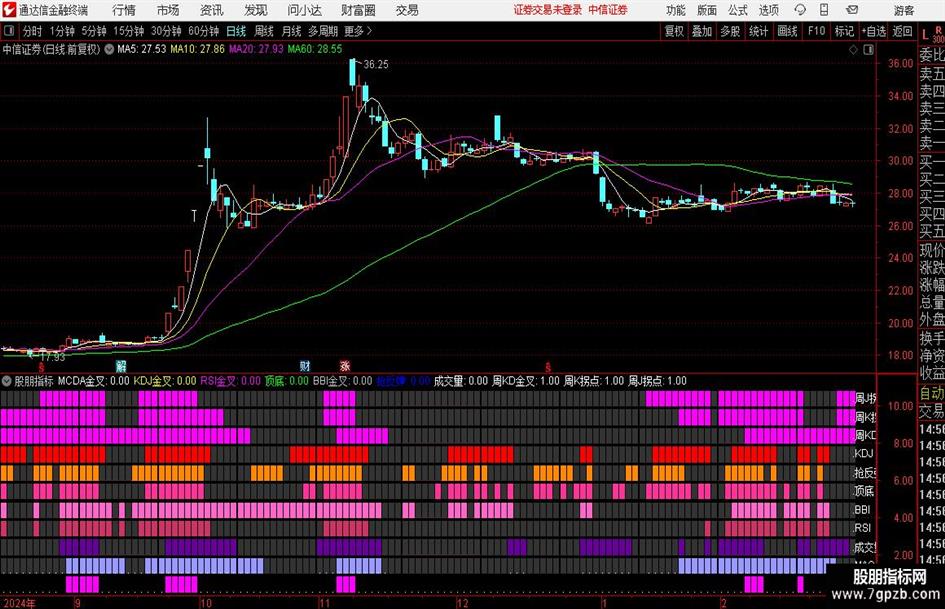
Task: Click the MA60: 28.55 value
Action: tap(315, 49)
